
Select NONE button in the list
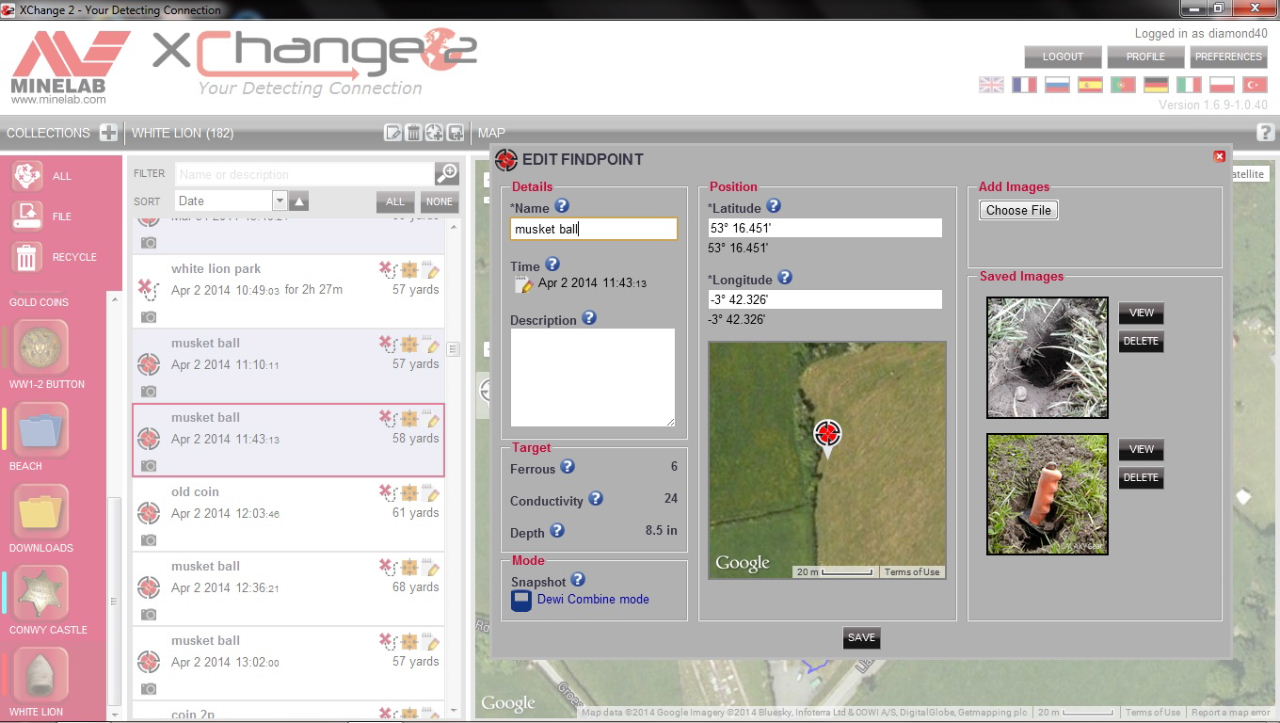[438, 201]
